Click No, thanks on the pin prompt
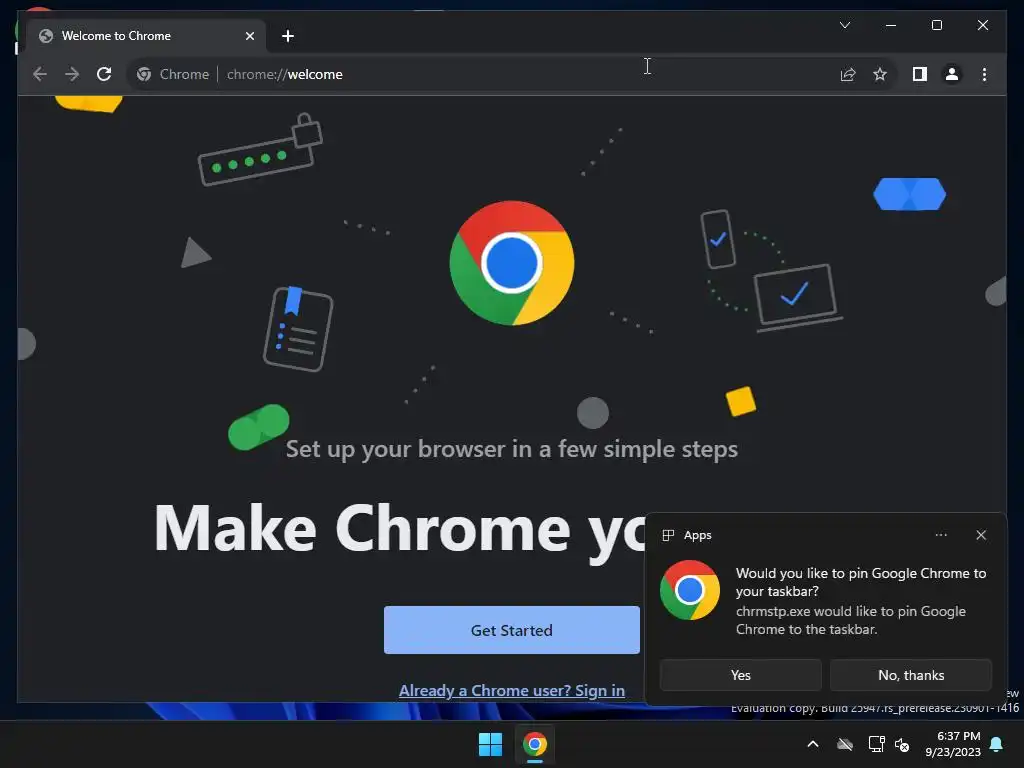The height and width of the screenshot is (768, 1024). click(911, 675)
